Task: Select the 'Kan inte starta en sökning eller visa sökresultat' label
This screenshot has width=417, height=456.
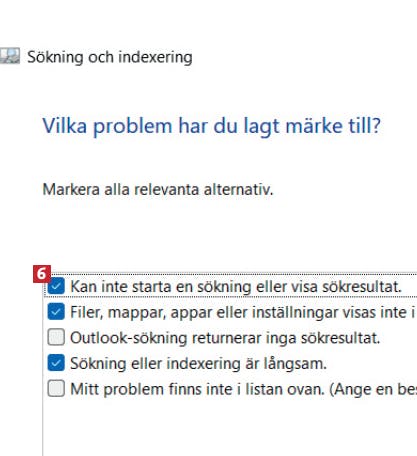Action: pyautogui.click(x=236, y=287)
